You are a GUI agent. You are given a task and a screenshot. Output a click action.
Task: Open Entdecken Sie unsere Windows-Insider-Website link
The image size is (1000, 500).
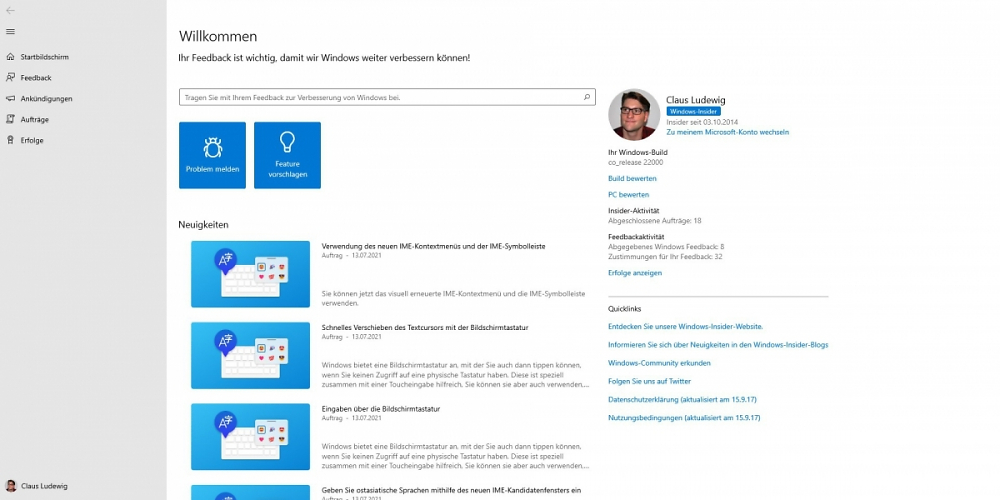[x=686, y=326]
